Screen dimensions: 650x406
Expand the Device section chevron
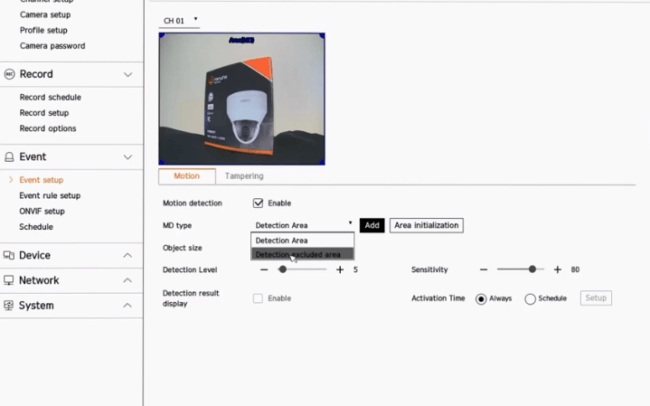[128, 255]
